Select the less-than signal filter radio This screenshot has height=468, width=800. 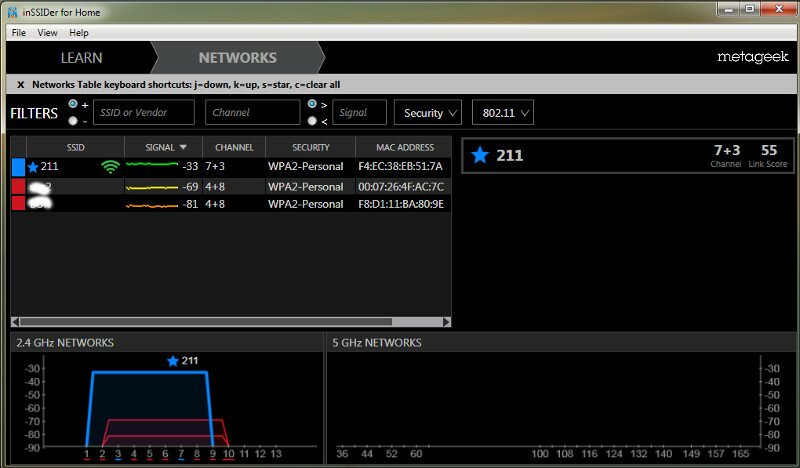coord(312,121)
